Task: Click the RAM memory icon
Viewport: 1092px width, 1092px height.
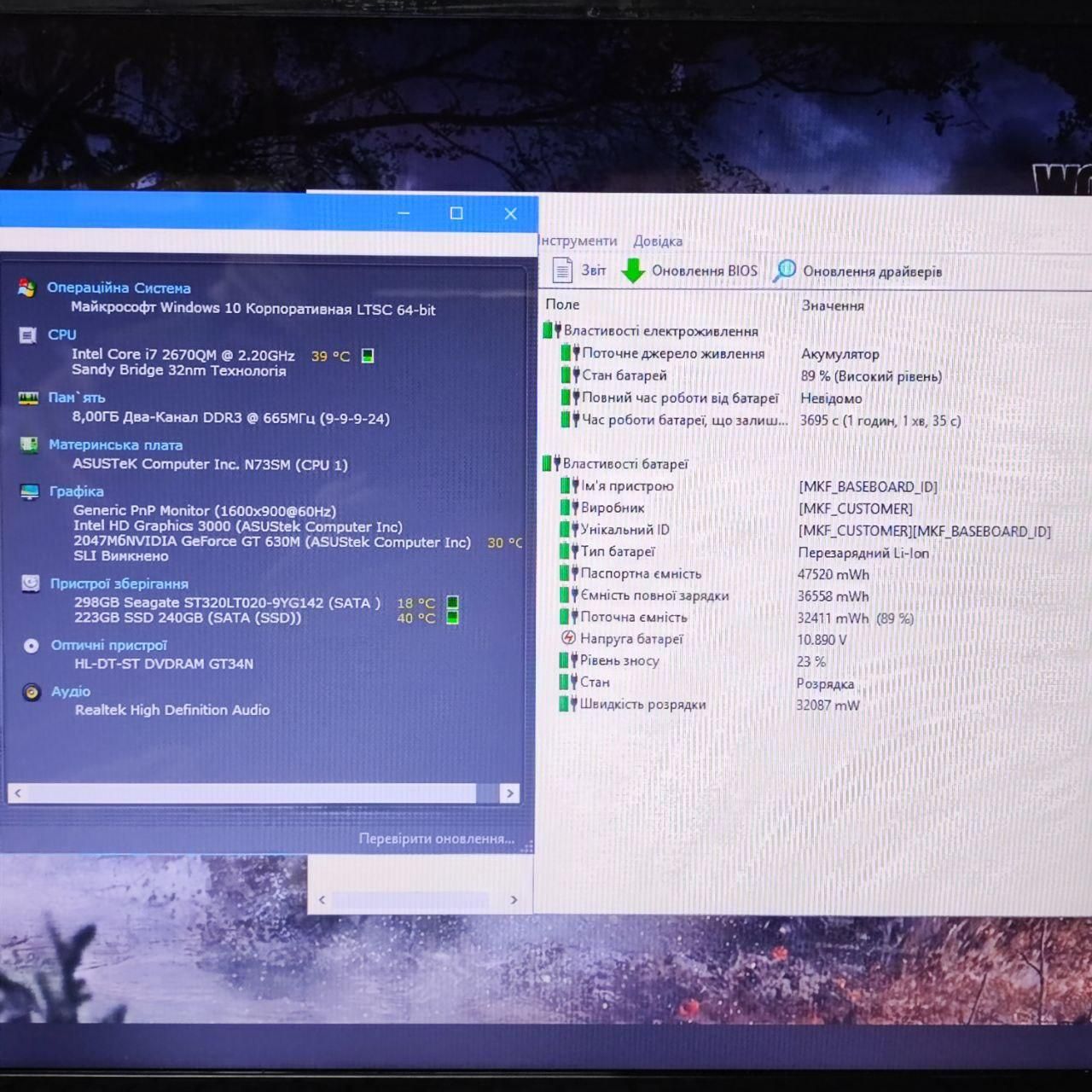Action: pos(29,398)
